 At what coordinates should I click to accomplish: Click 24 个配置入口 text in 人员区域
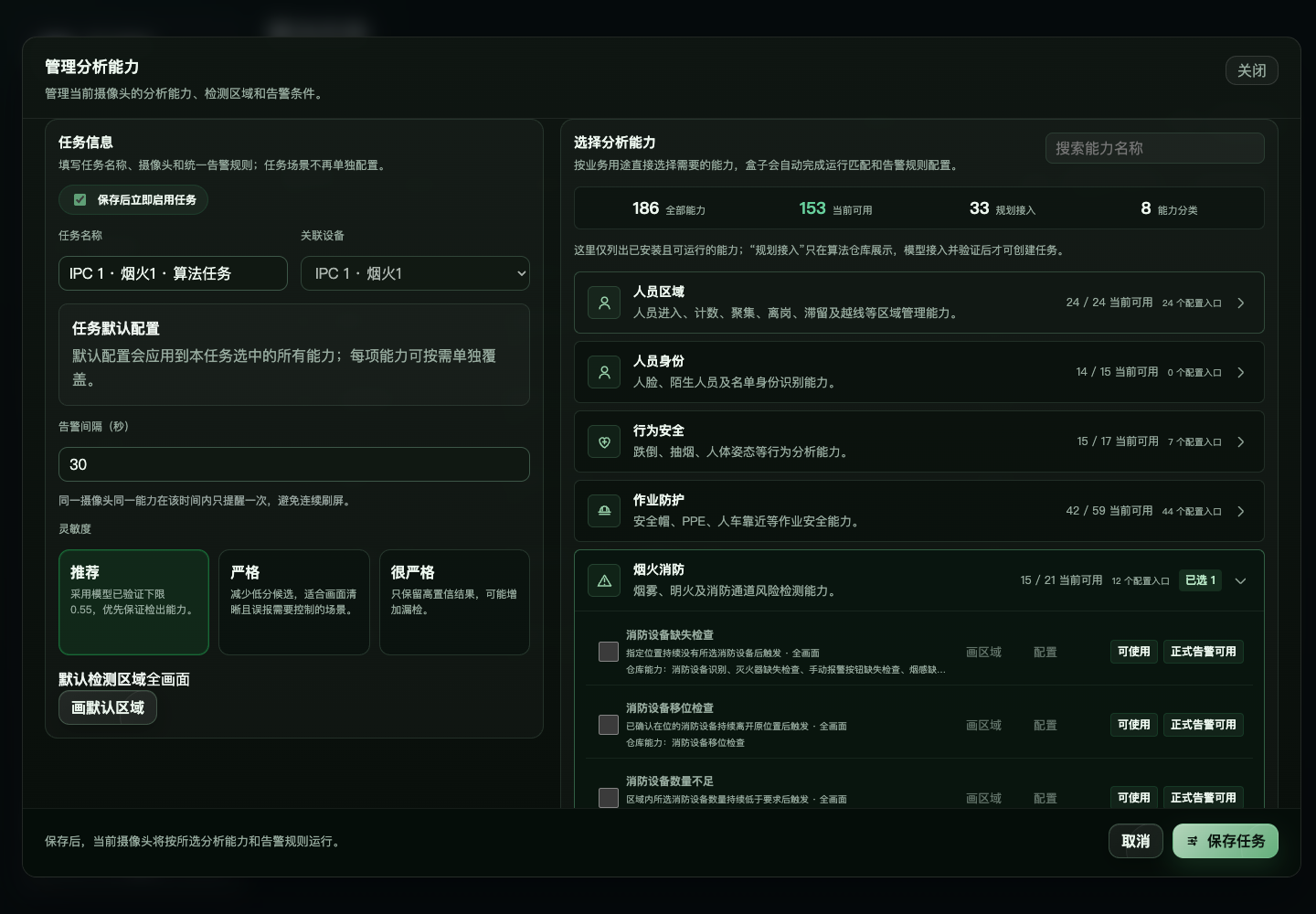[1192, 303]
